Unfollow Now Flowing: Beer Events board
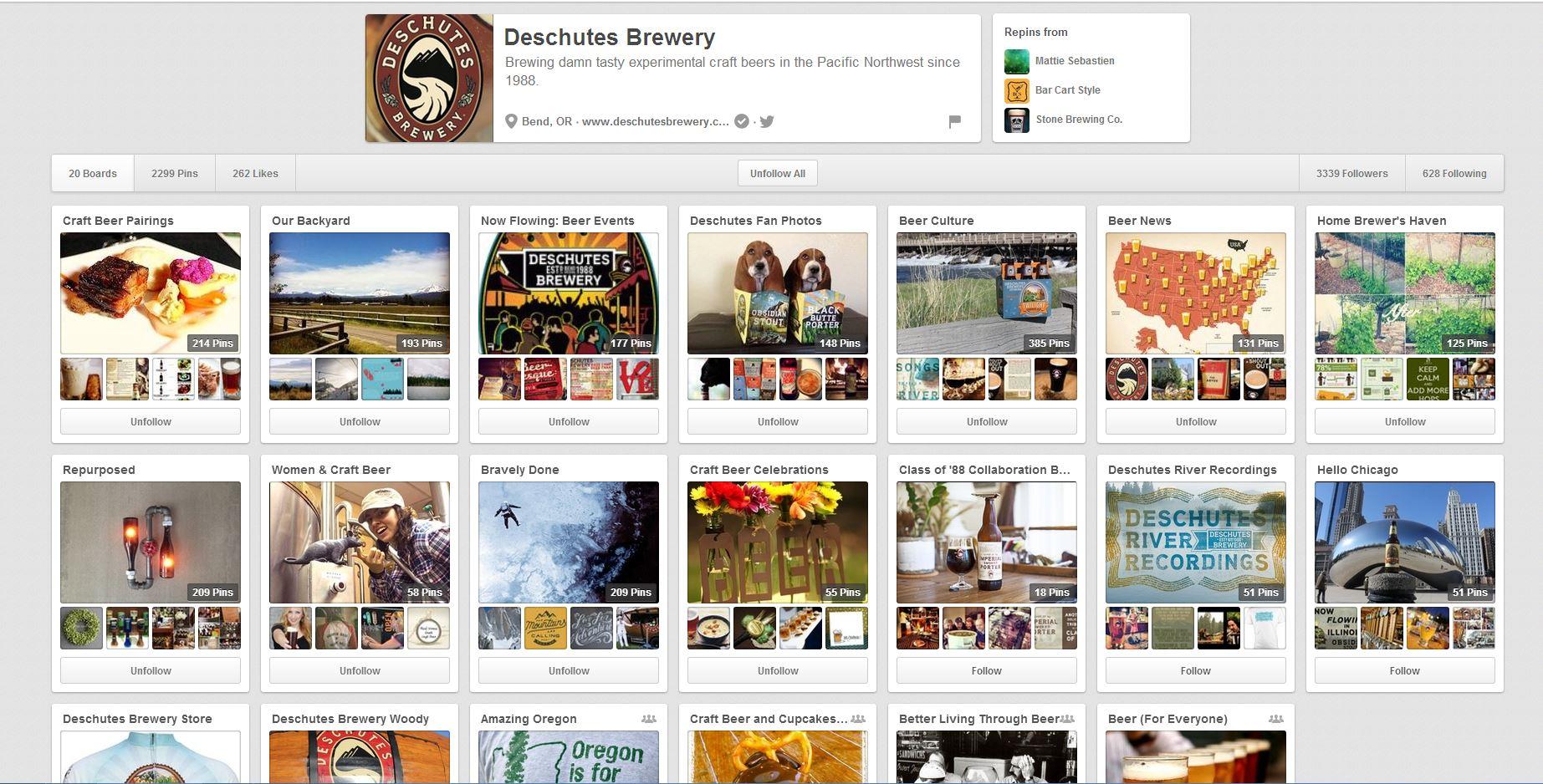1543x784 pixels. [569, 422]
